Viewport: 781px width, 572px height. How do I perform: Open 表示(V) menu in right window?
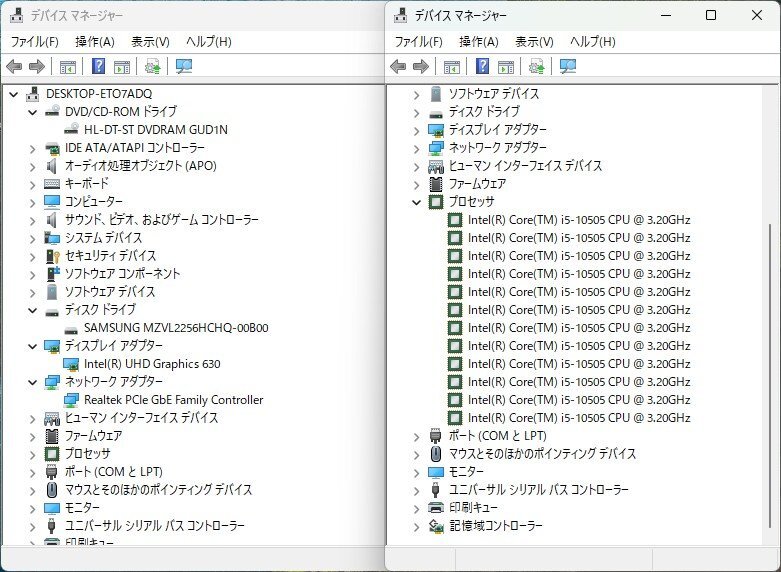tap(534, 42)
